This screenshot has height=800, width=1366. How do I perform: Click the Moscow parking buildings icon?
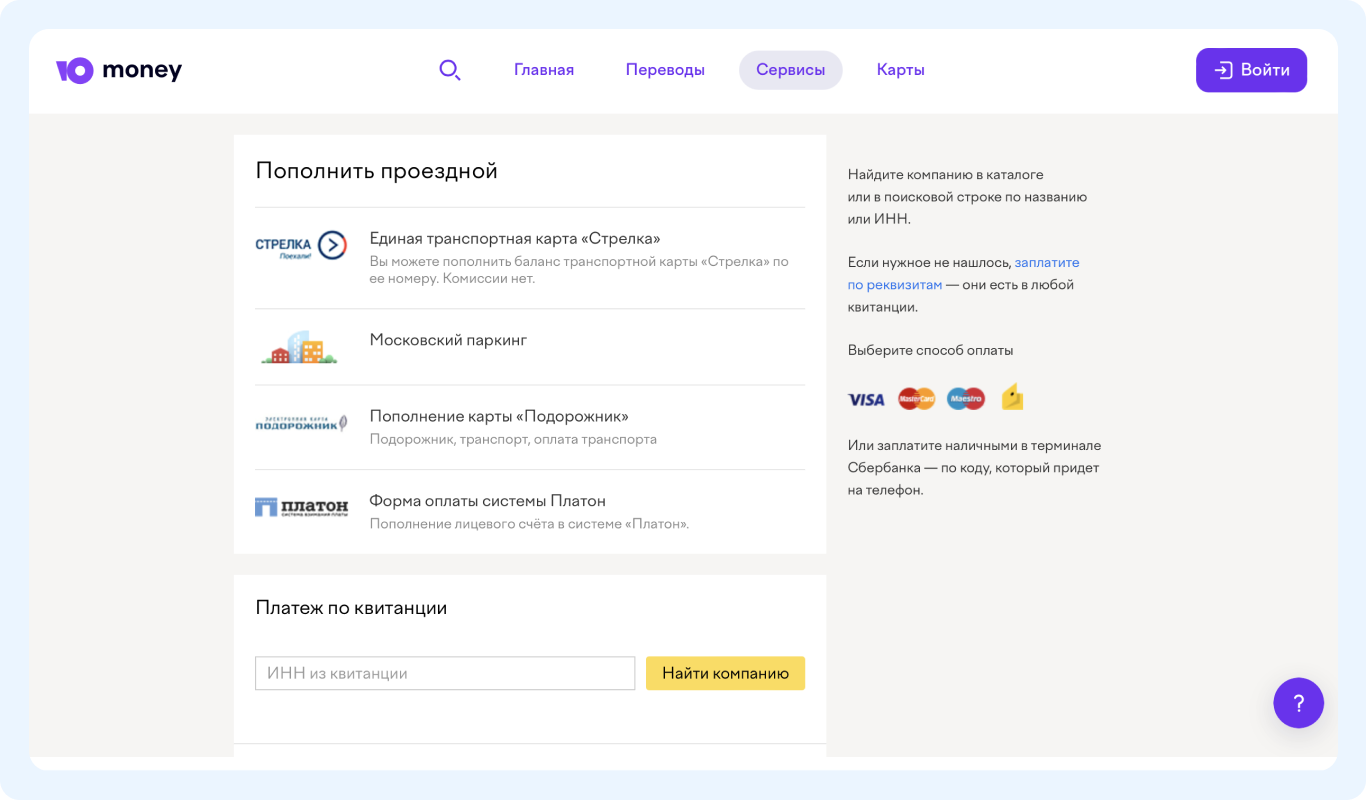[x=299, y=347]
